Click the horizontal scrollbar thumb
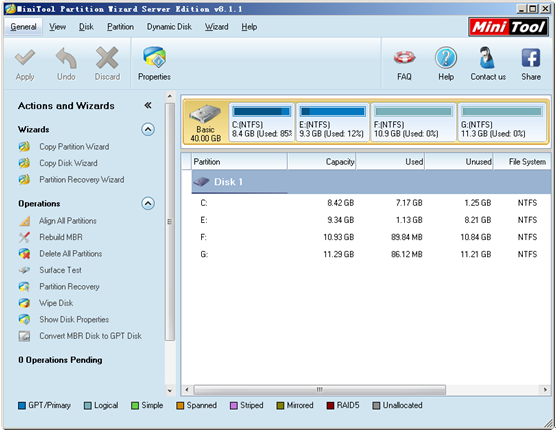Image resolution: width=556 pixels, height=431 pixels. pyautogui.click(x=319, y=390)
